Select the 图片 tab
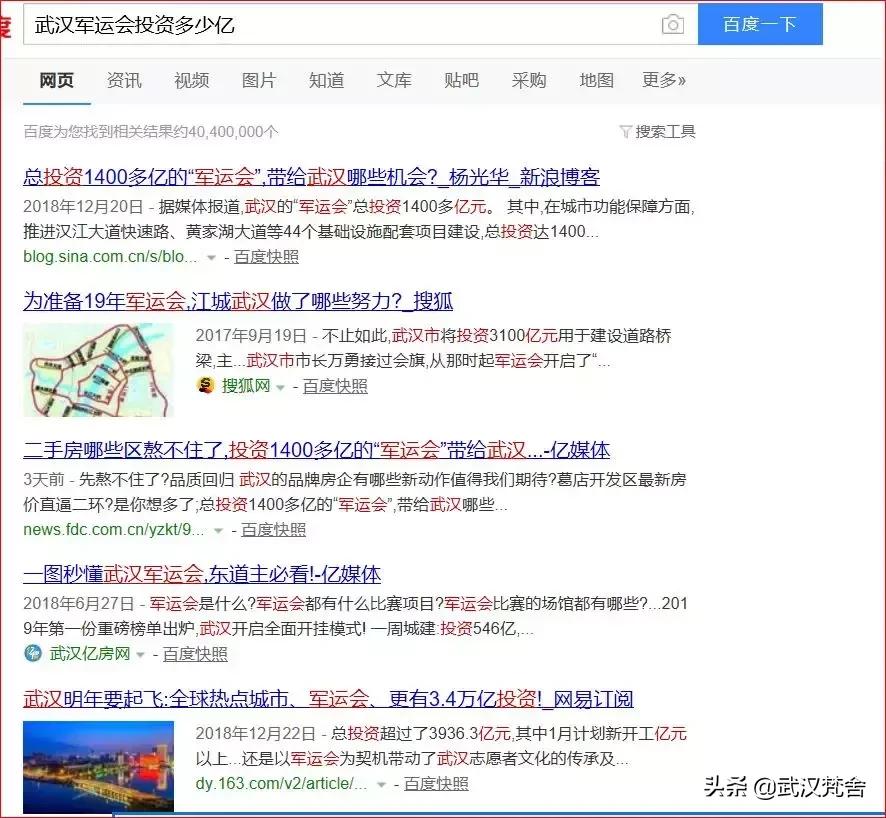This screenshot has width=886, height=818. pyautogui.click(x=259, y=81)
